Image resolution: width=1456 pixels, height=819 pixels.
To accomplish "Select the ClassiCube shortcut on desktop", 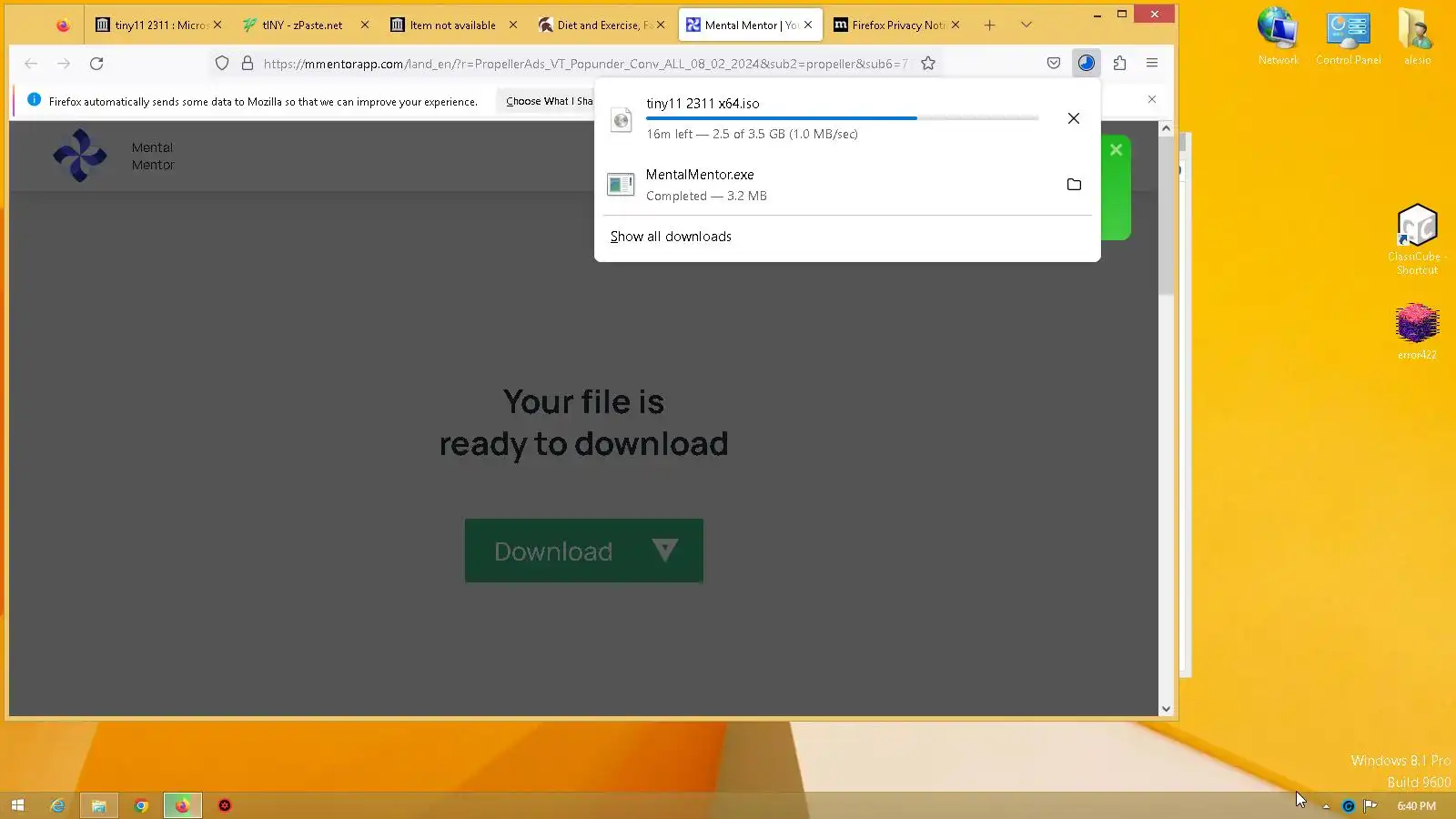I will pyautogui.click(x=1417, y=239).
